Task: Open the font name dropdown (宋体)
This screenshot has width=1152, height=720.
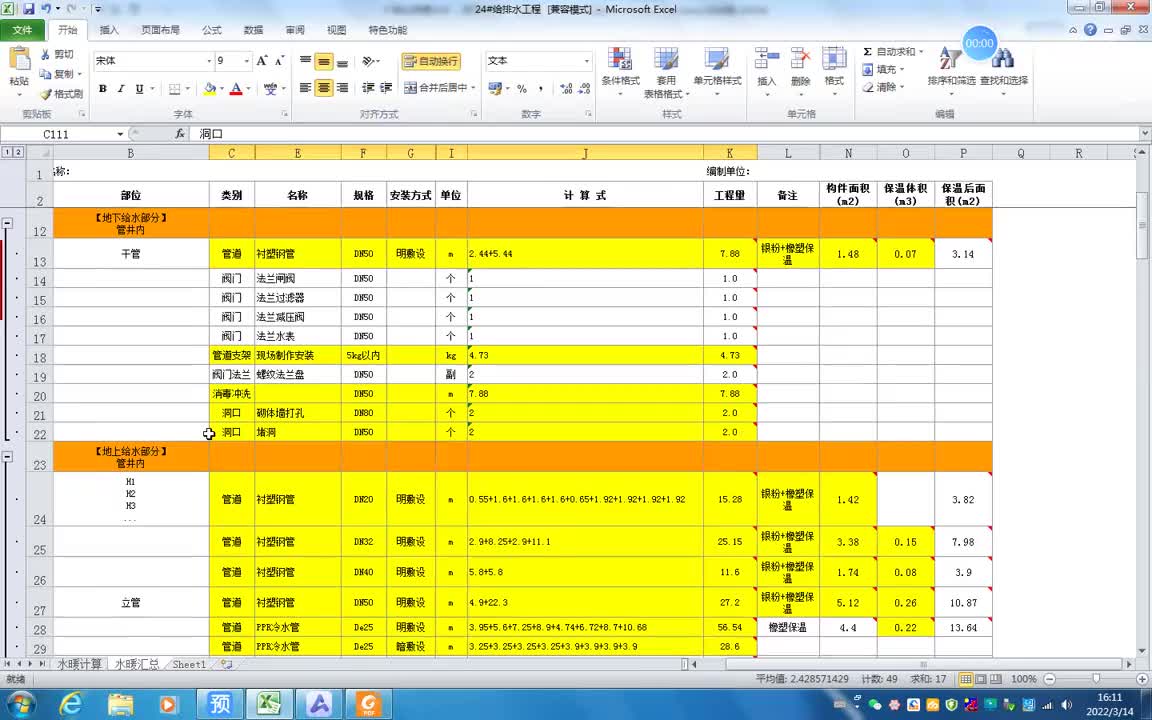Action: tap(208, 61)
